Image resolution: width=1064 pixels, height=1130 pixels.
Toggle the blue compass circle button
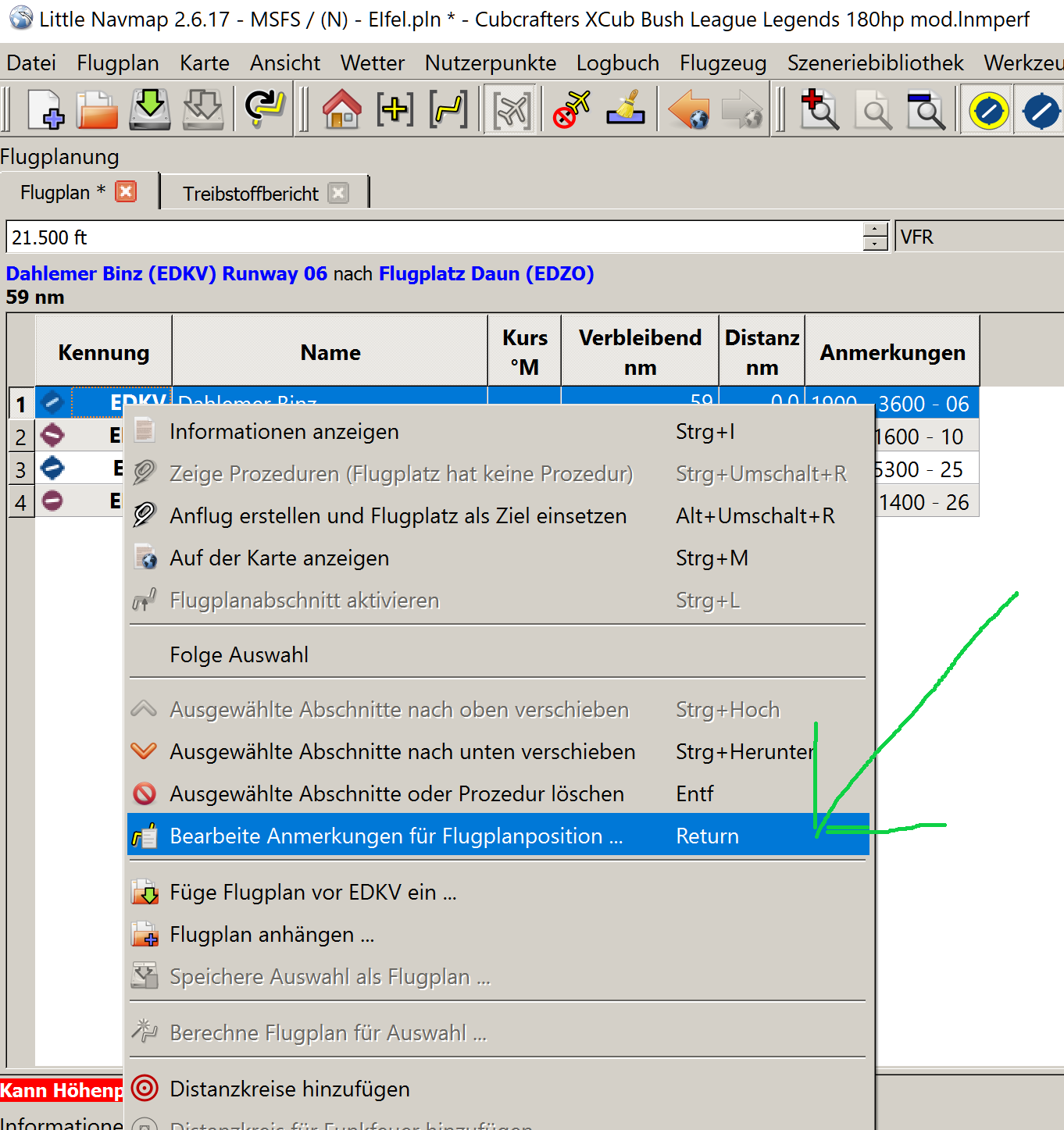1041,111
